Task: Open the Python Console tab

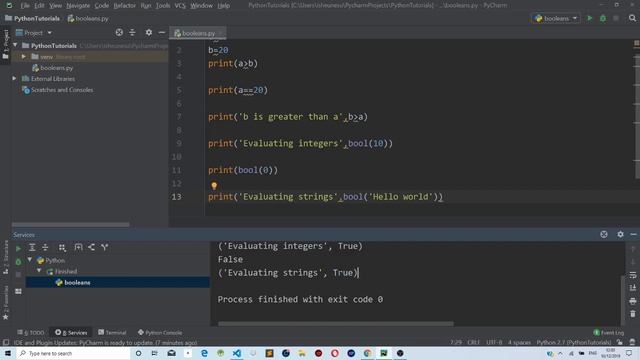Action: (x=160, y=333)
